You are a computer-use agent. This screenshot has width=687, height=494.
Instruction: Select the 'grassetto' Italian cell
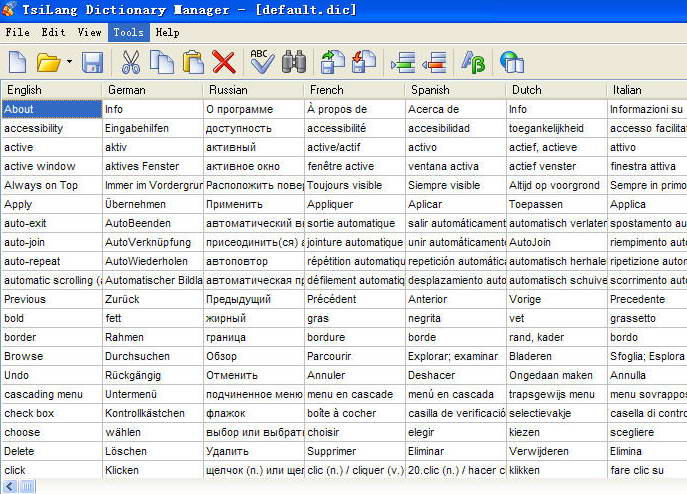[647, 318]
